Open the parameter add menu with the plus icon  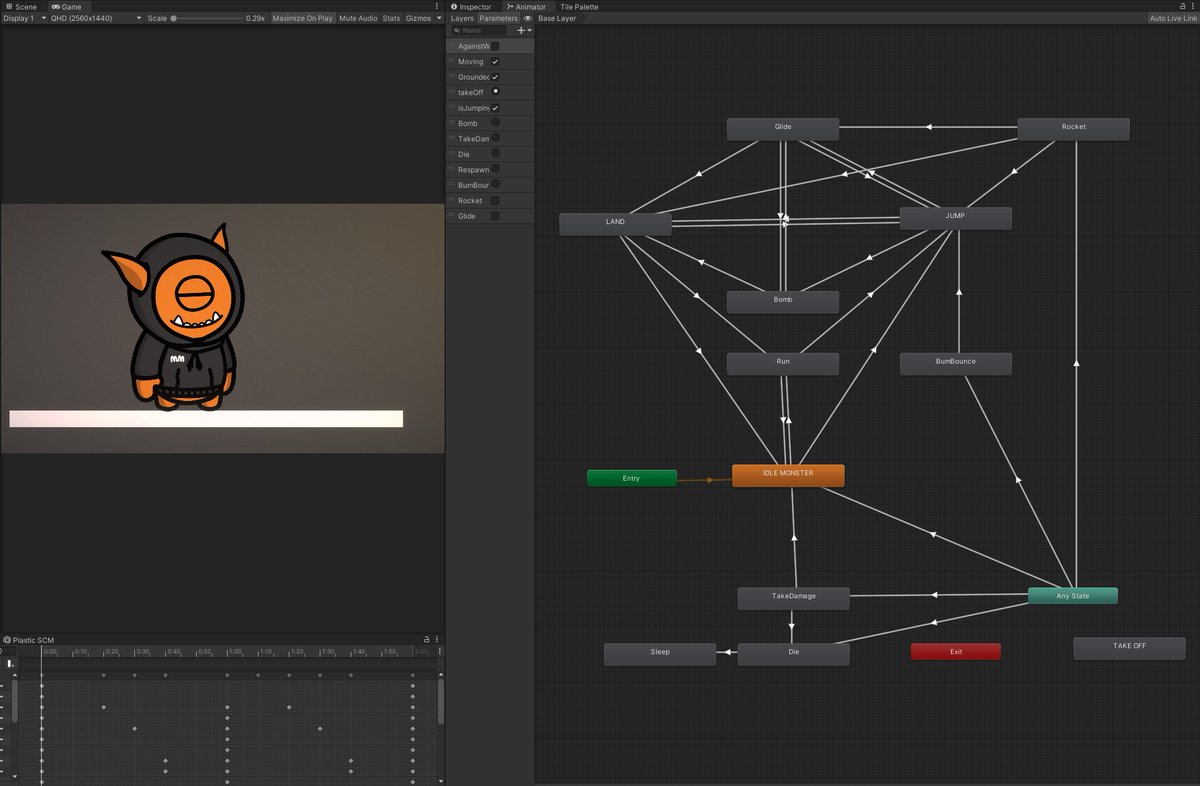pyautogui.click(x=521, y=30)
